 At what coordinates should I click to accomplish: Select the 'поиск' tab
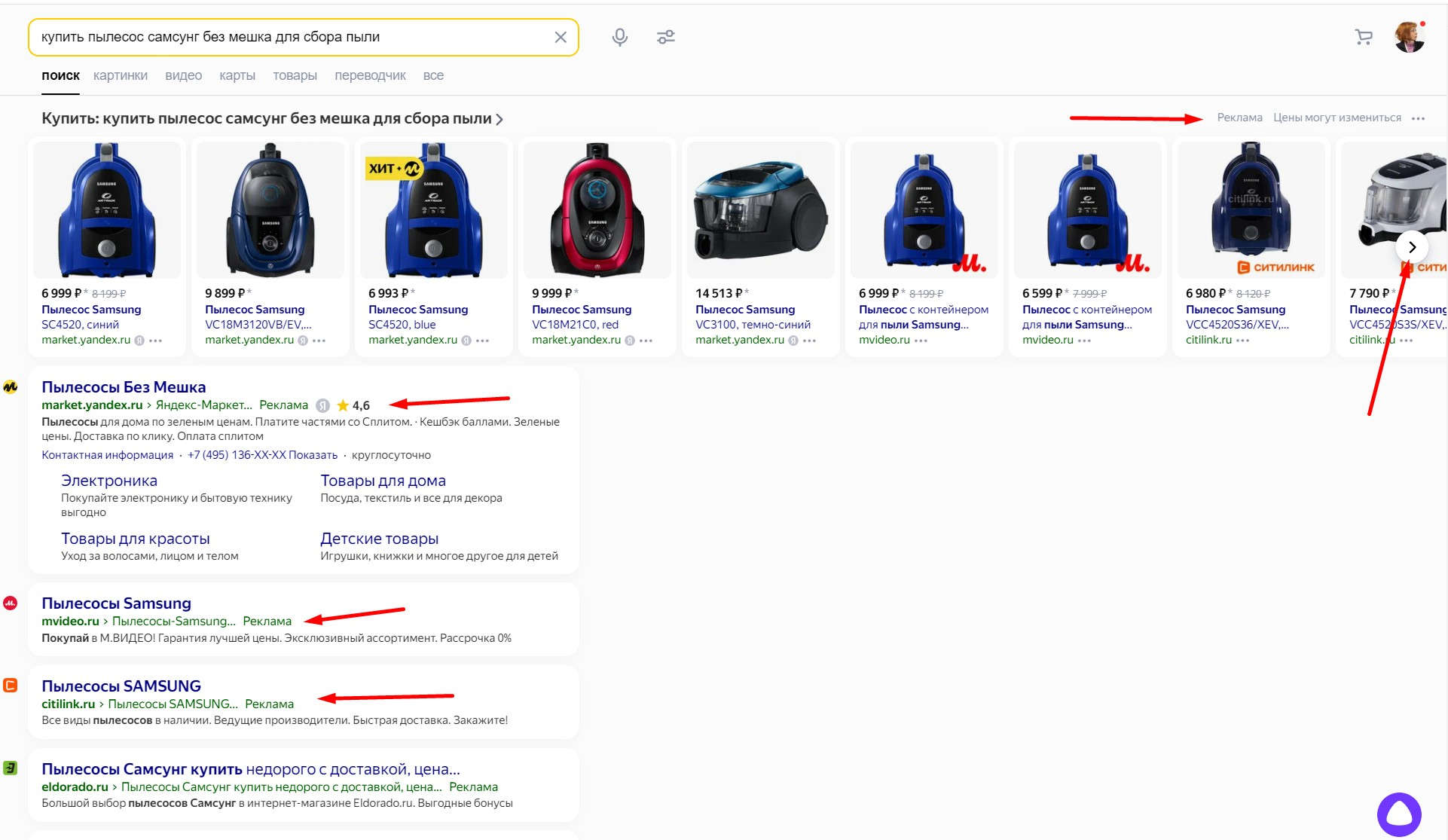(60, 75)
